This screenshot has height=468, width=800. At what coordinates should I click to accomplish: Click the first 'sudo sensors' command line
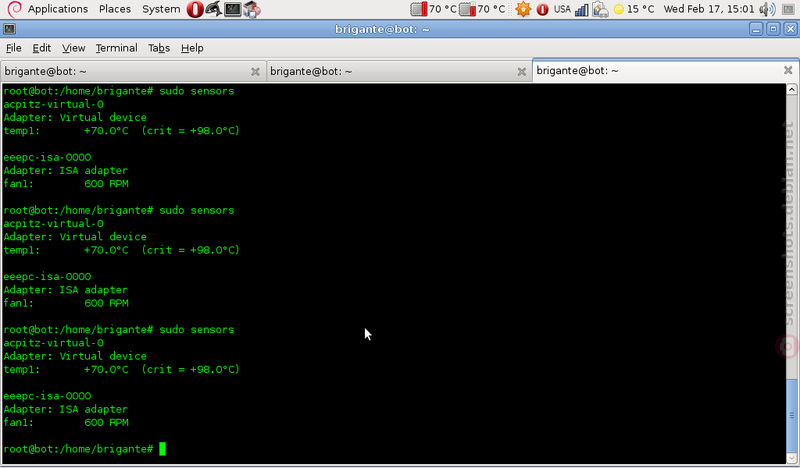[x=119, y=91]
